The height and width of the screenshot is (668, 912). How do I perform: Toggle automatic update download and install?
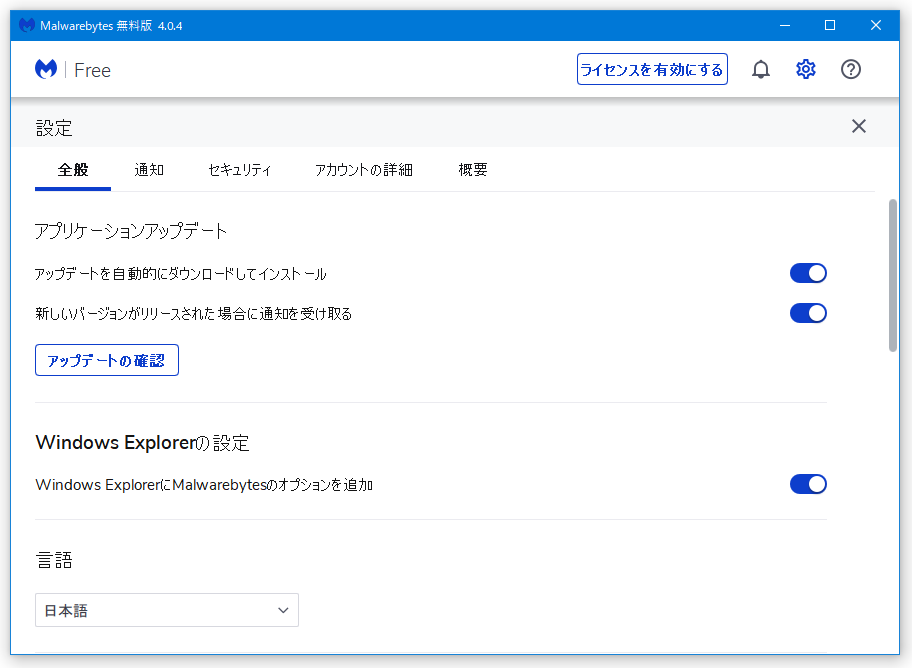(x=808, y=273)
